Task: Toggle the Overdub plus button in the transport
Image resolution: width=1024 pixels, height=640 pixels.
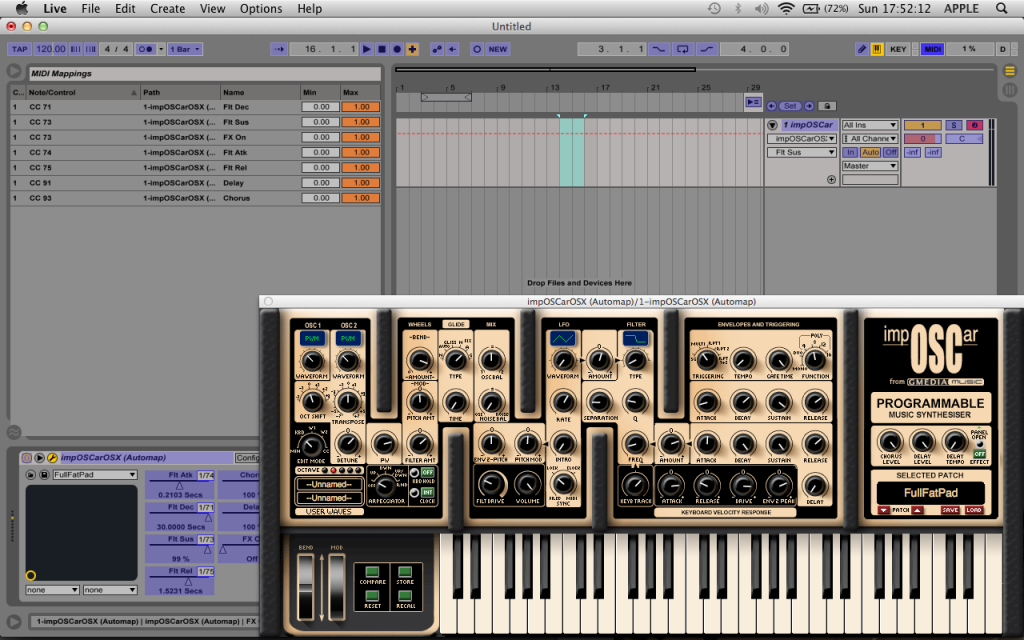Action: click(x=413, y=49)
